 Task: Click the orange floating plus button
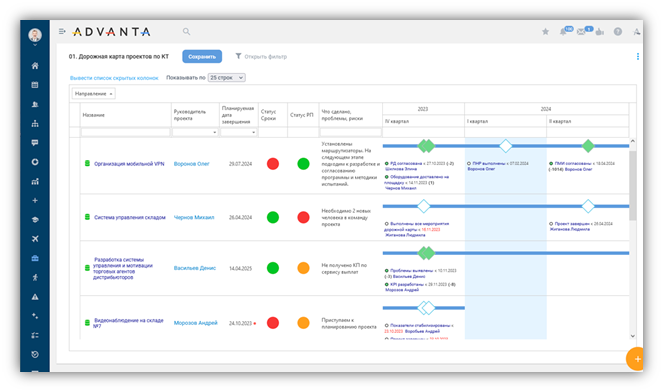636,359
